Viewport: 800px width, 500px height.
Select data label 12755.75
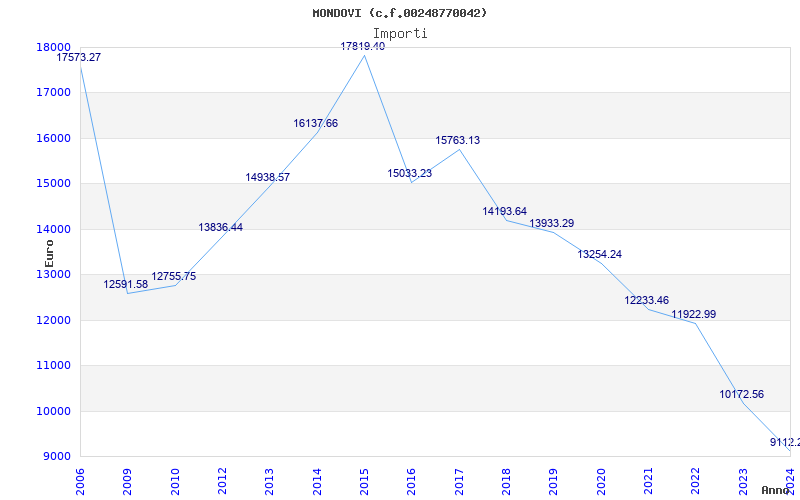173,277
